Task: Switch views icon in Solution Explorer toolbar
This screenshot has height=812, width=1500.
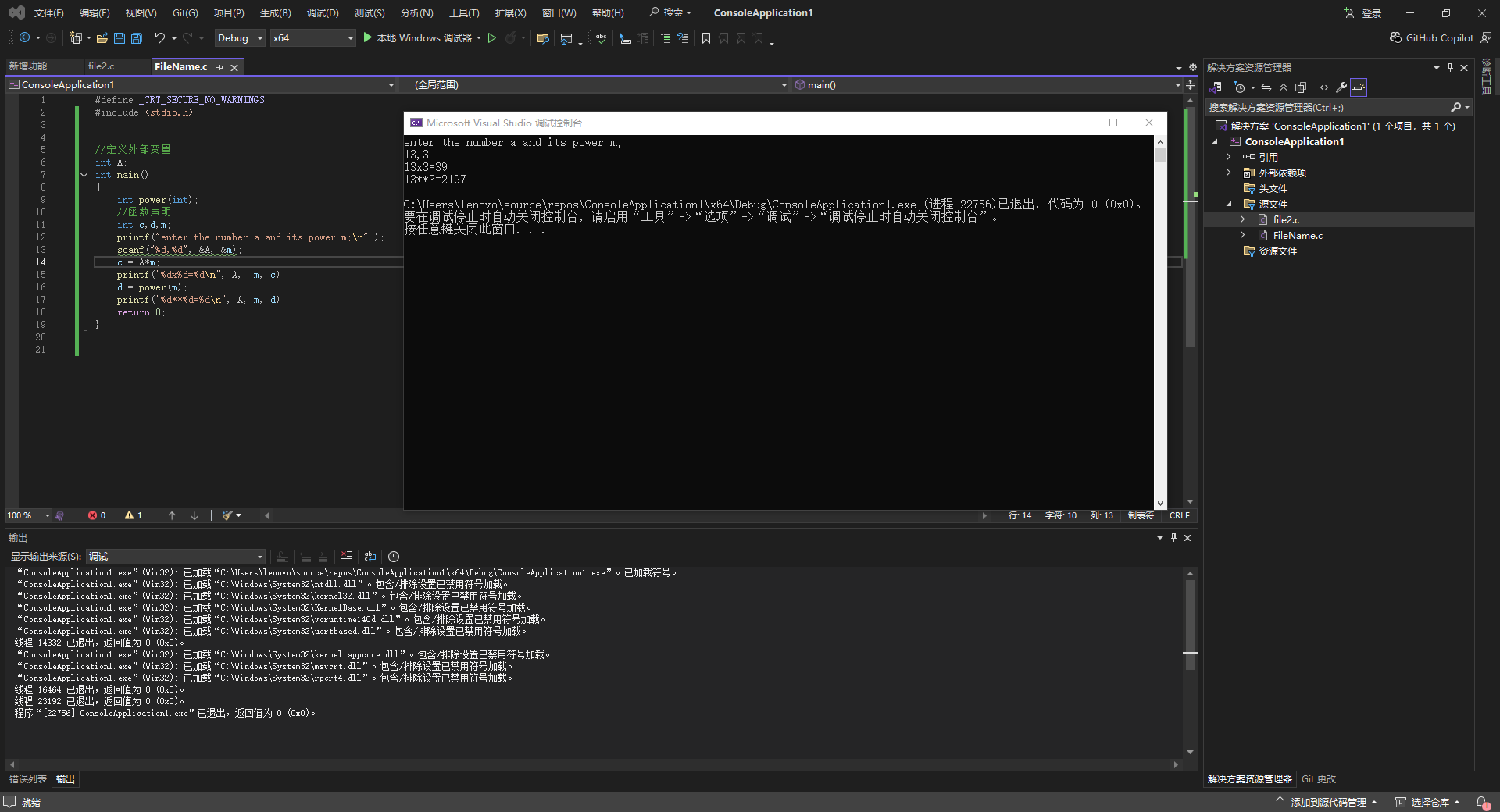Action: coord(1216,87)
